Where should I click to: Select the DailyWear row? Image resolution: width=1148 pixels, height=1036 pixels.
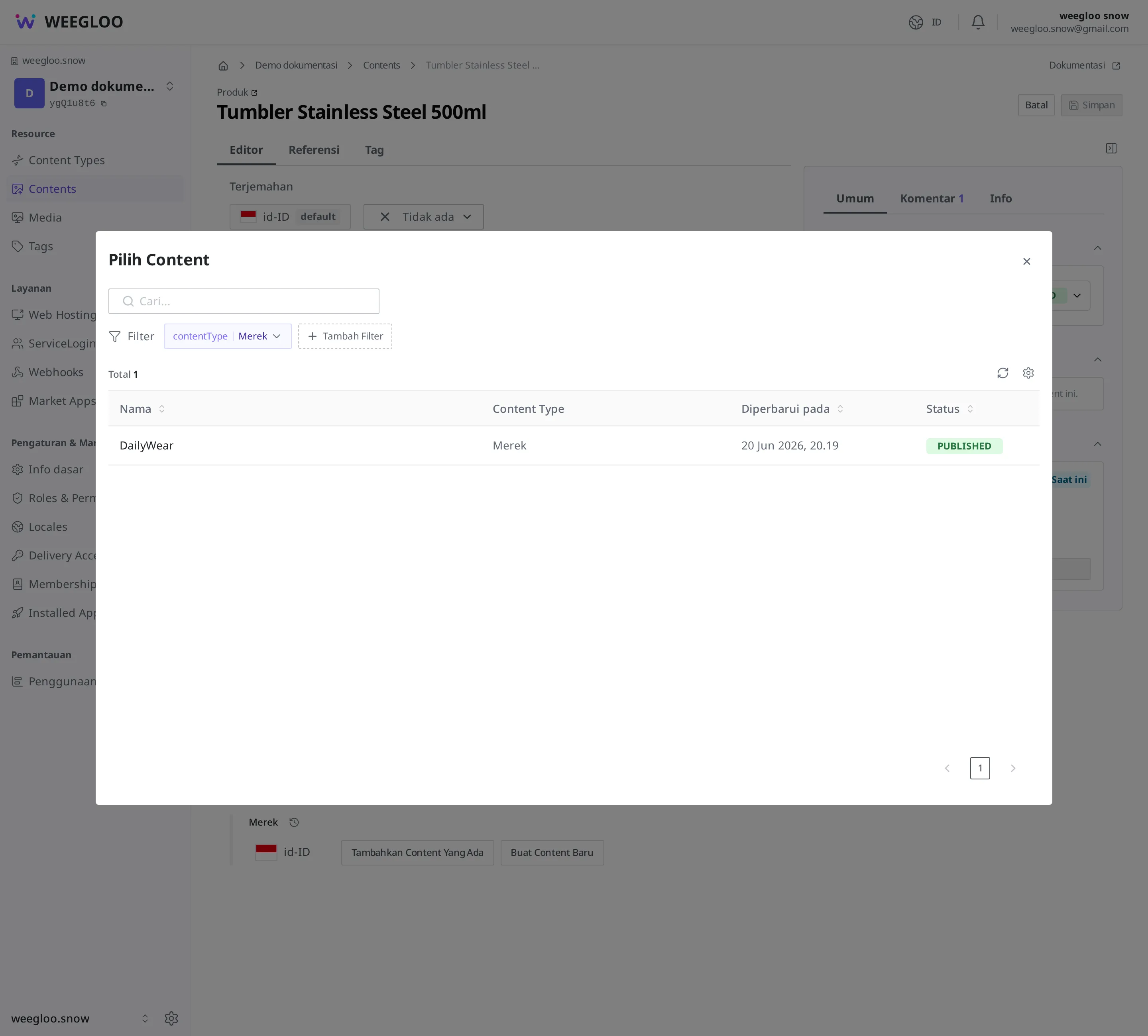[x=574, y=446]
